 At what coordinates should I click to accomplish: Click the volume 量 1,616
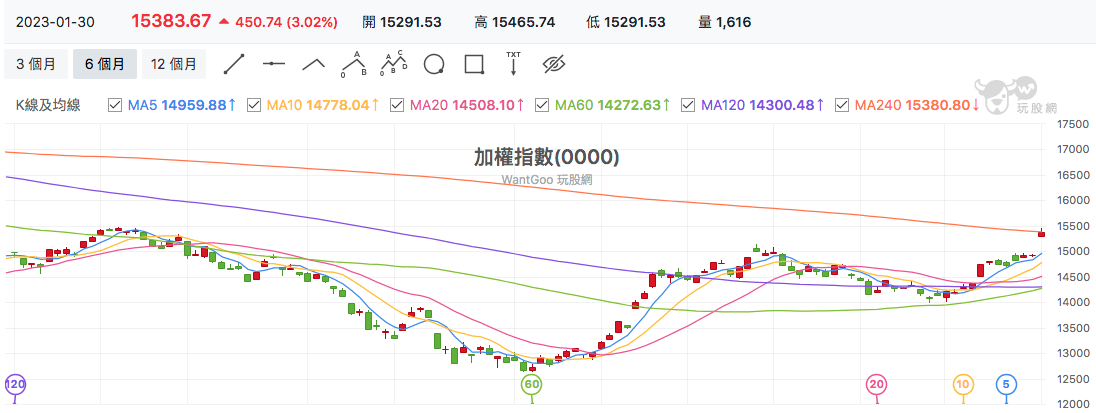pos(725,22)
